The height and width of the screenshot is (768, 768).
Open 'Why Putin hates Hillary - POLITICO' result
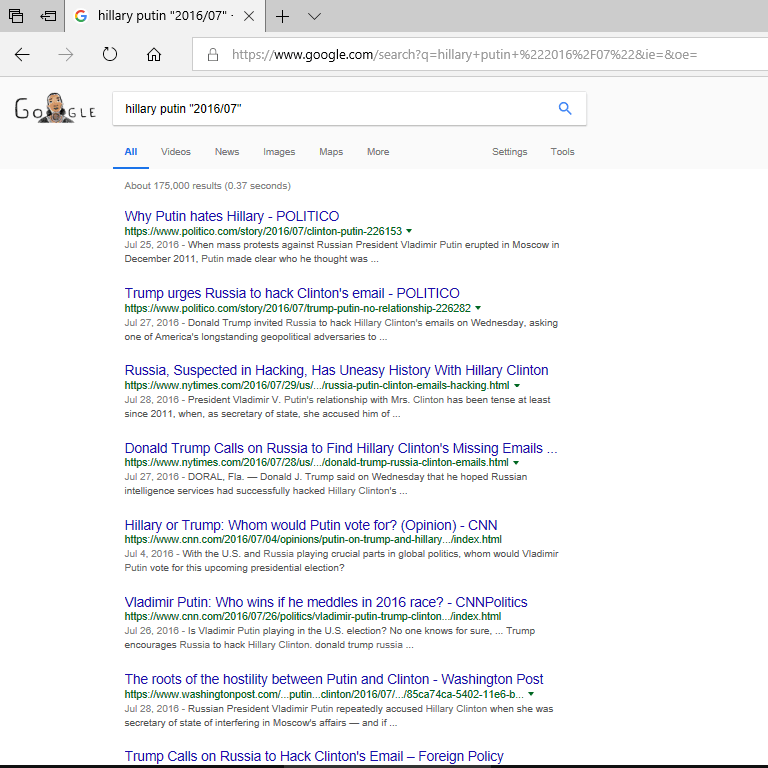(x=232, y=216)
